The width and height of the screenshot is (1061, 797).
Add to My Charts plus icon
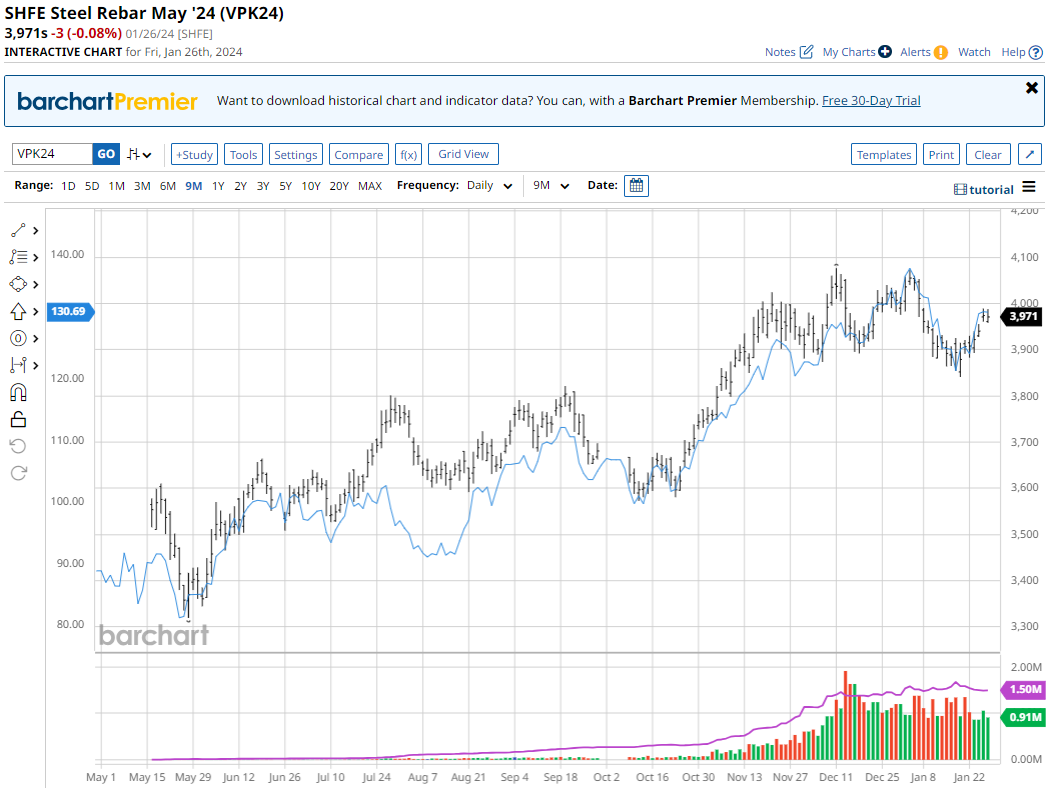pos(885,52)
